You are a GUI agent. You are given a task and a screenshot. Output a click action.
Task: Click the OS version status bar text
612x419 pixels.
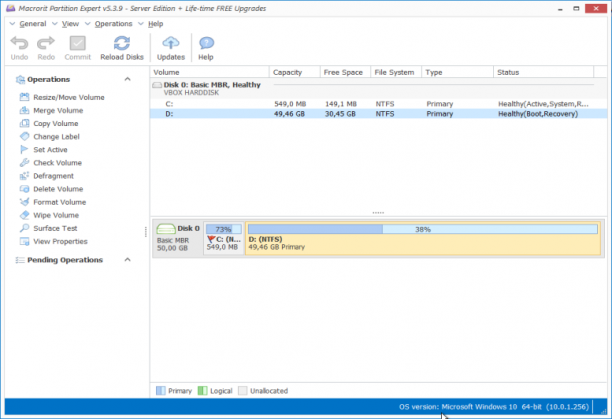(494, 407)
